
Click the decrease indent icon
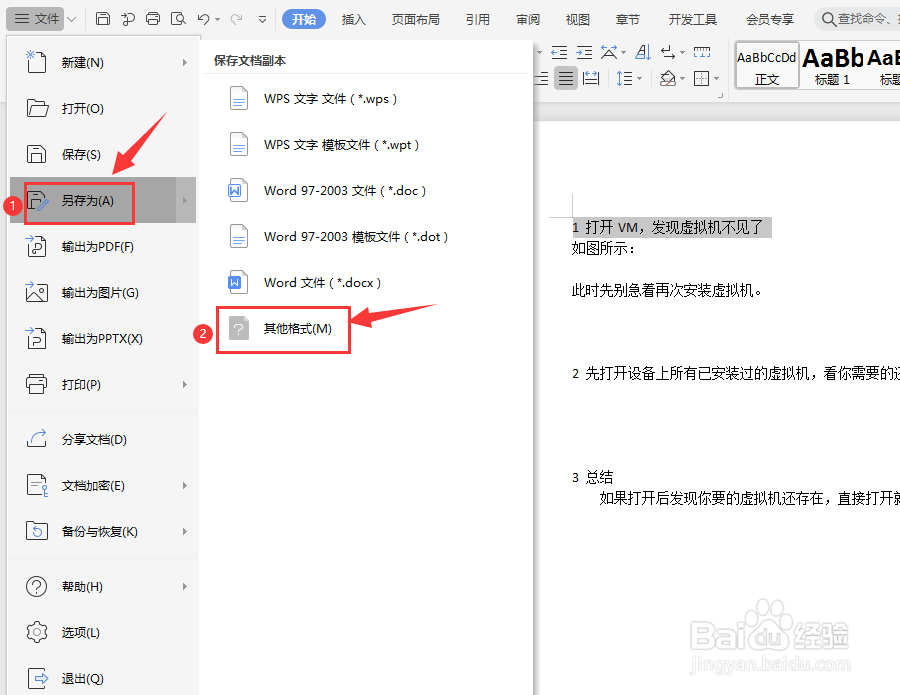pos(559,53)
